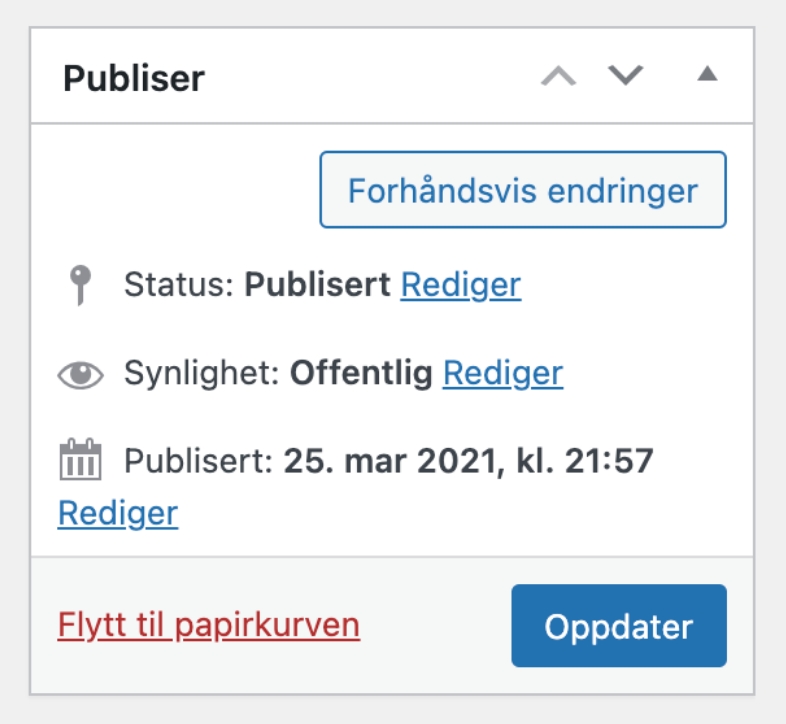Collapse the Publiser panel using the triangle
786x724 pixels.
707,74
